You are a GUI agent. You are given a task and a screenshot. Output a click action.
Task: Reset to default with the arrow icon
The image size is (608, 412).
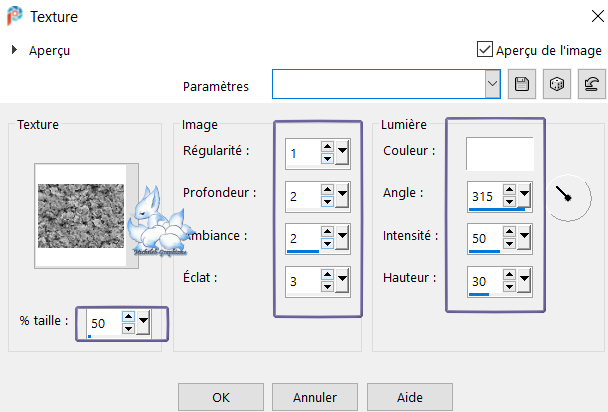[591, 84]
